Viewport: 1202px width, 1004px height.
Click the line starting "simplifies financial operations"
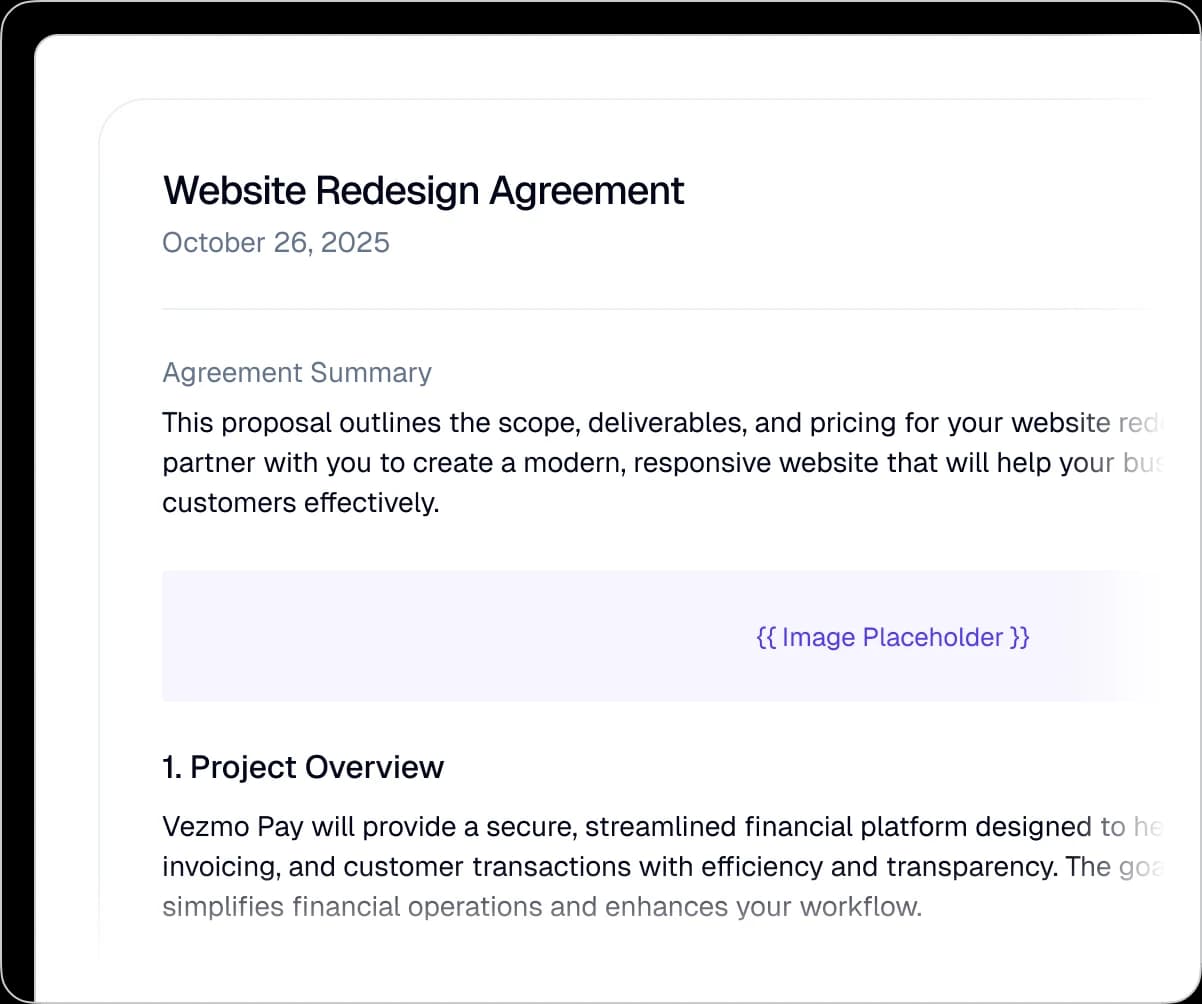pos(540,907)
